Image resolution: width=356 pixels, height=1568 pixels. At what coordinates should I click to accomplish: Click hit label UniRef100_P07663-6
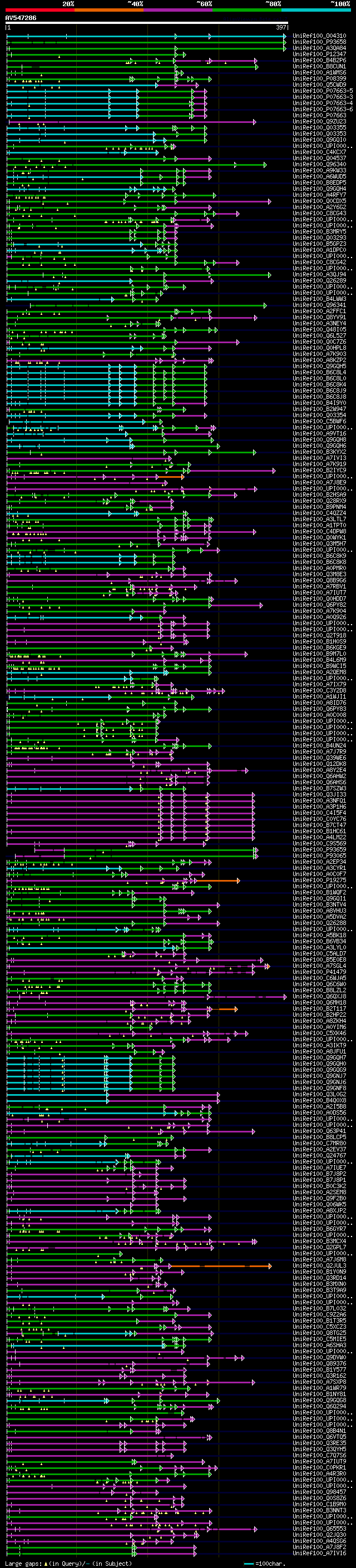(323, 109)
